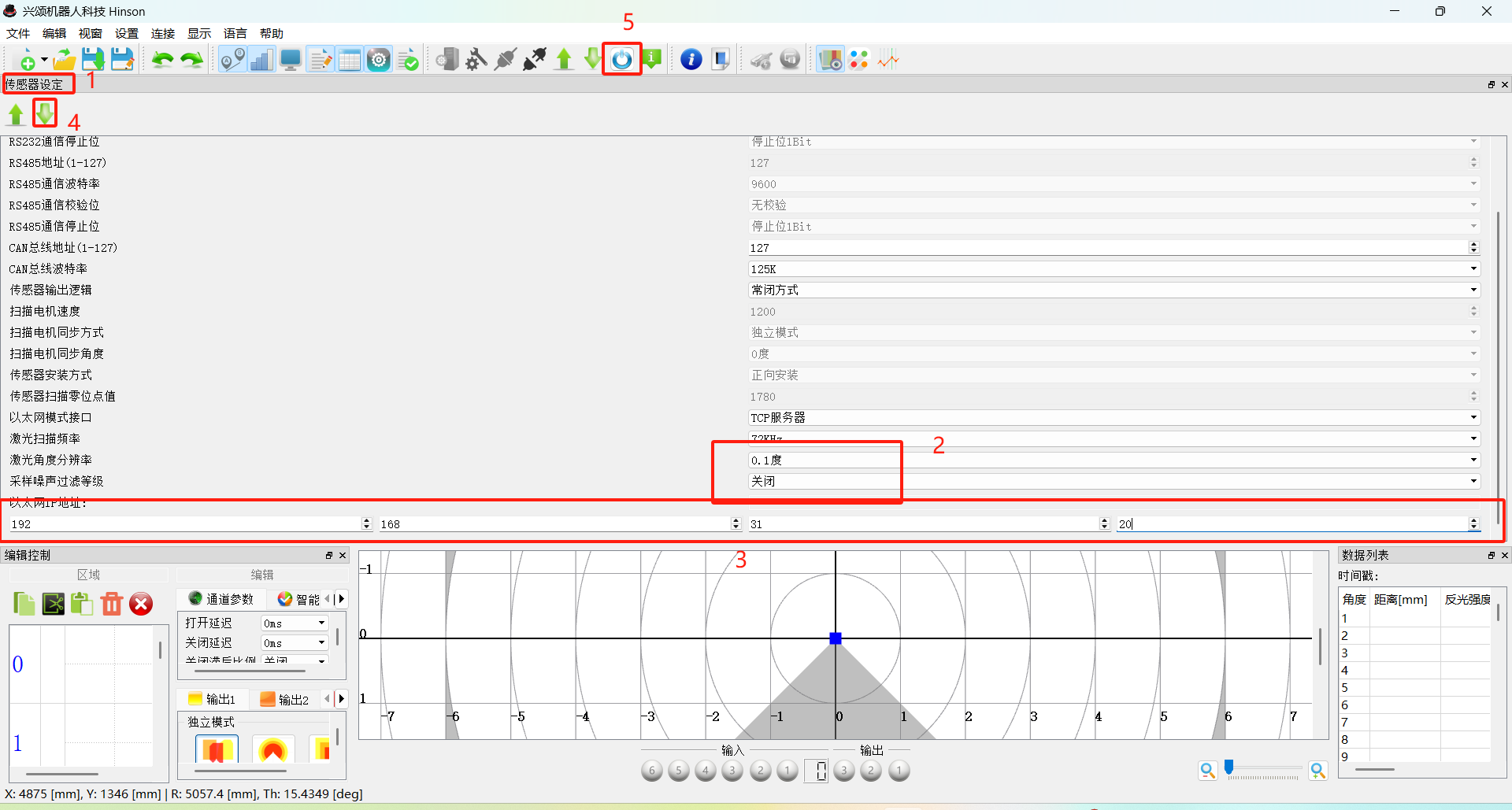Image resolution: width=1512 pixels, height=810 pixels.
Task: Click the zoom in magnifier icon
Action: [x=1317, y=771]
